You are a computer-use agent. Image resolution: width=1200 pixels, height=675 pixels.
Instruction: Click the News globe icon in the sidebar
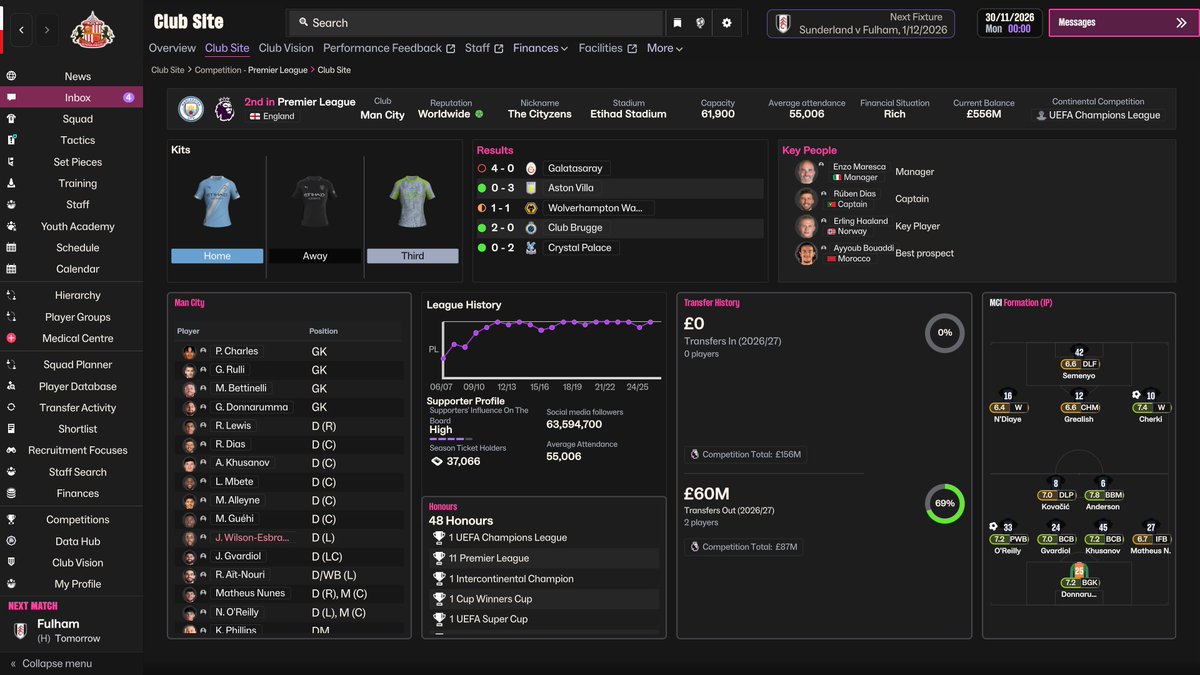(x=11, y=76)
